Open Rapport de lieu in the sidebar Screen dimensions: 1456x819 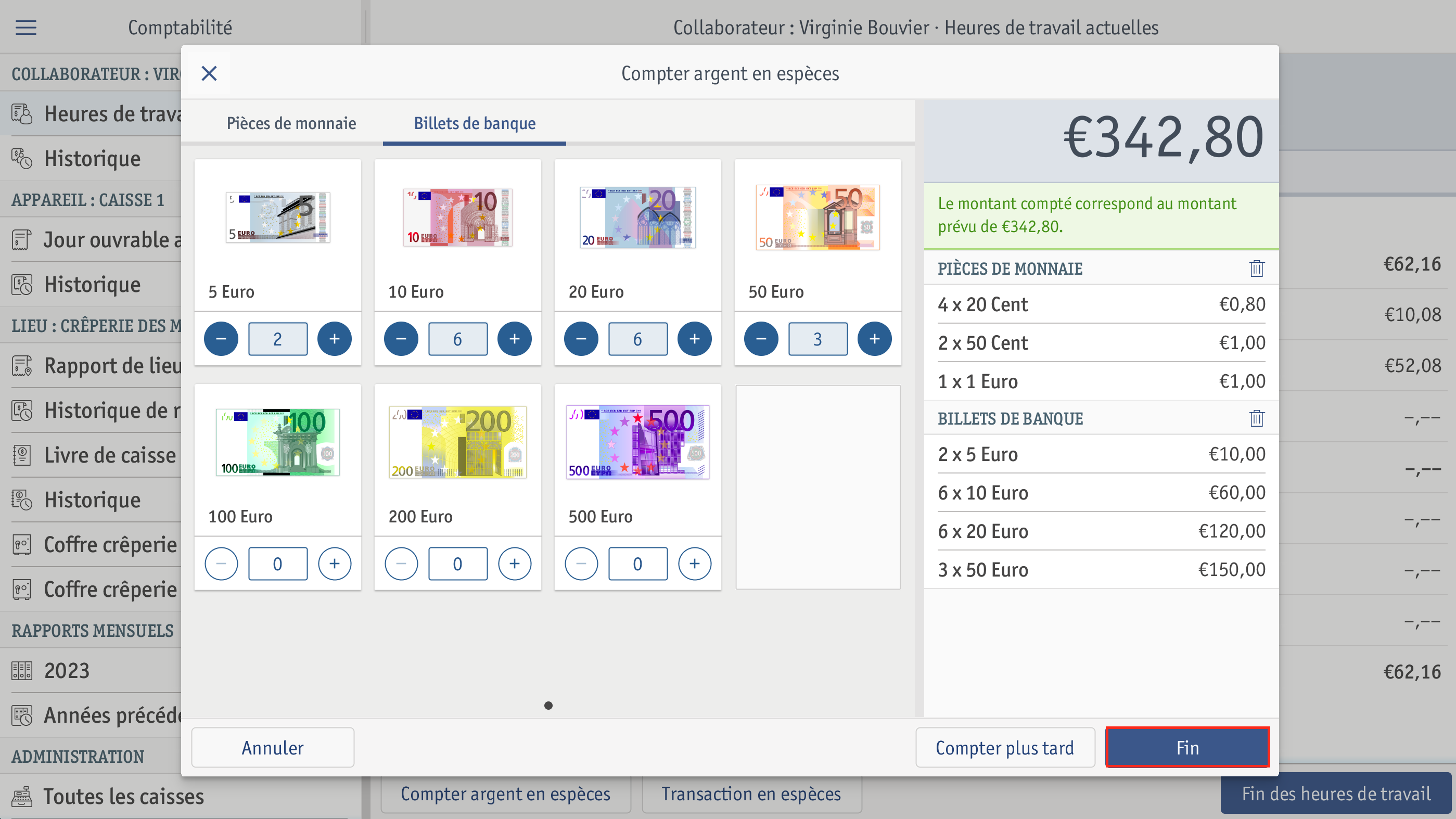[91, 366]
